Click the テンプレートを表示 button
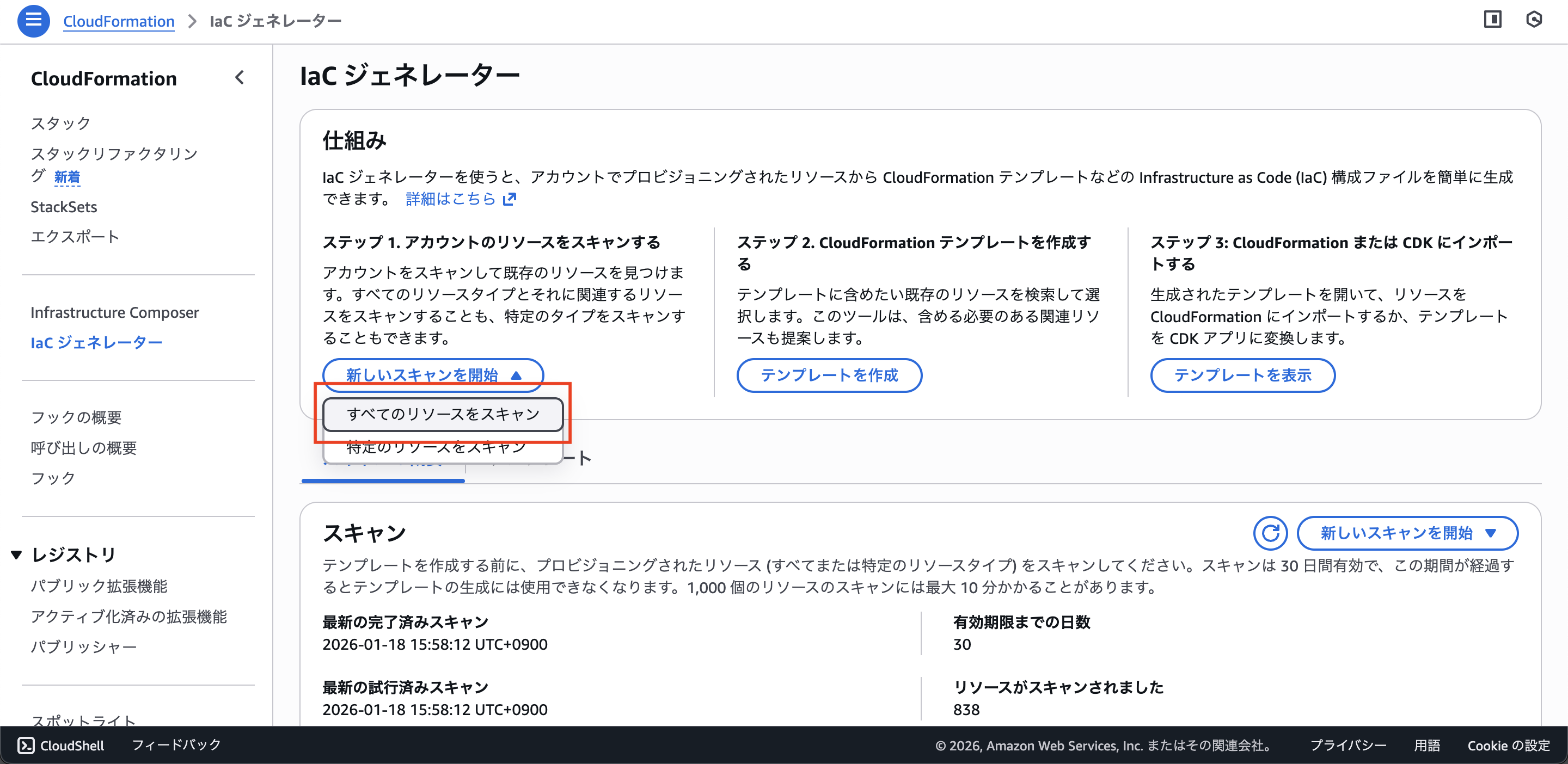This screenshot has width=1568, height=764. [1242, 375]
